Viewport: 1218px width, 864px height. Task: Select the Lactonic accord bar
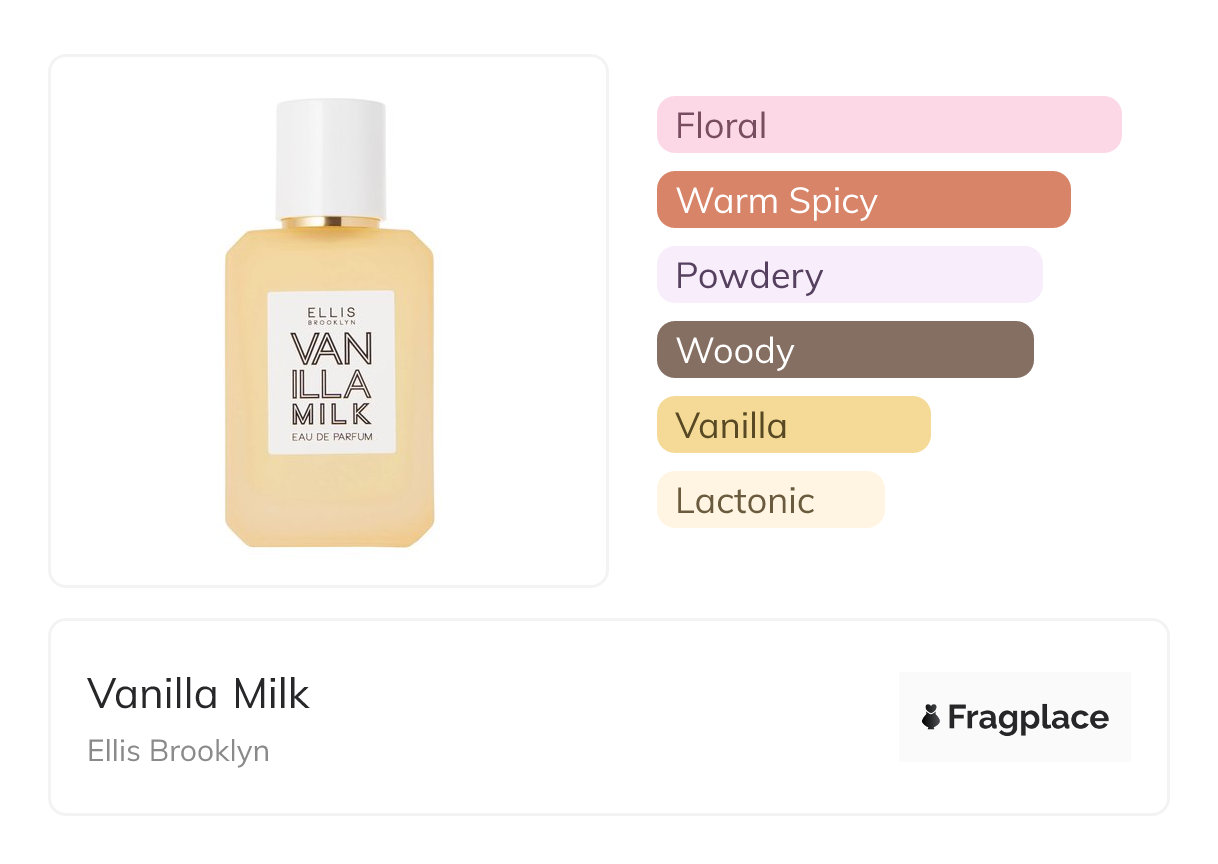pyautogui.click(x=770, y=500)
